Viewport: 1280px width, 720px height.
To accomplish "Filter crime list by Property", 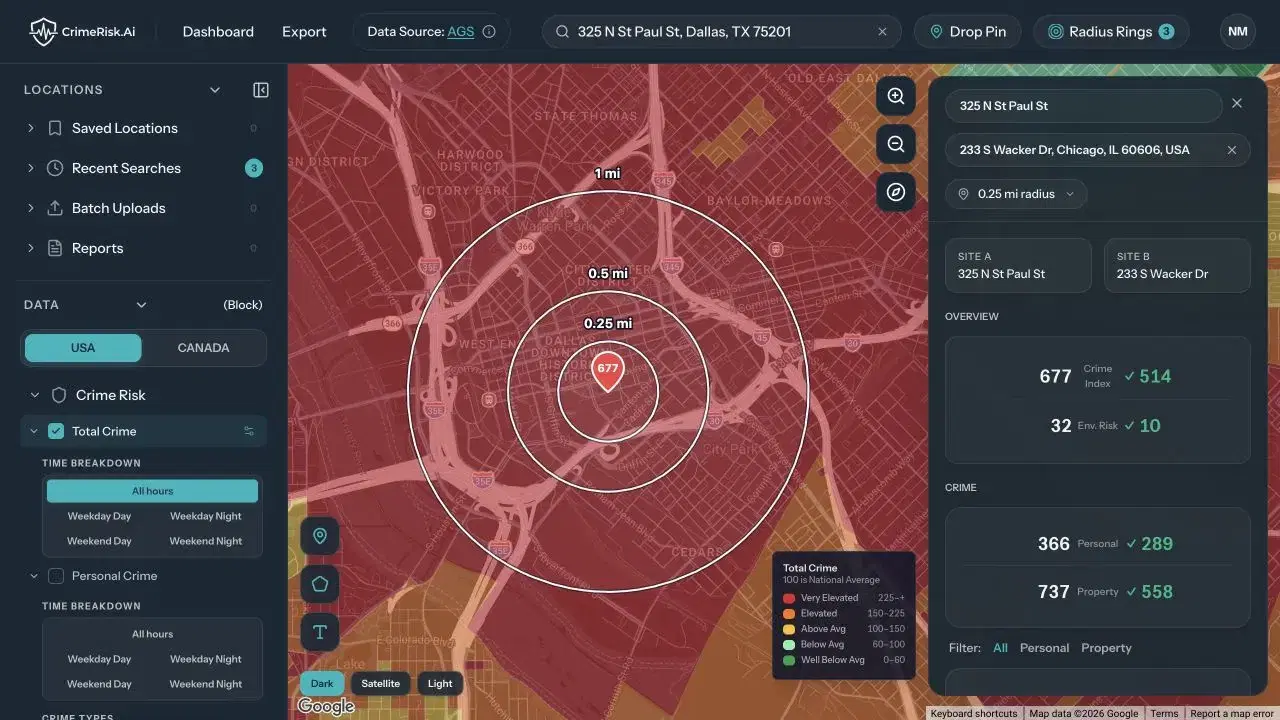I will click(x=1106, y=648).
